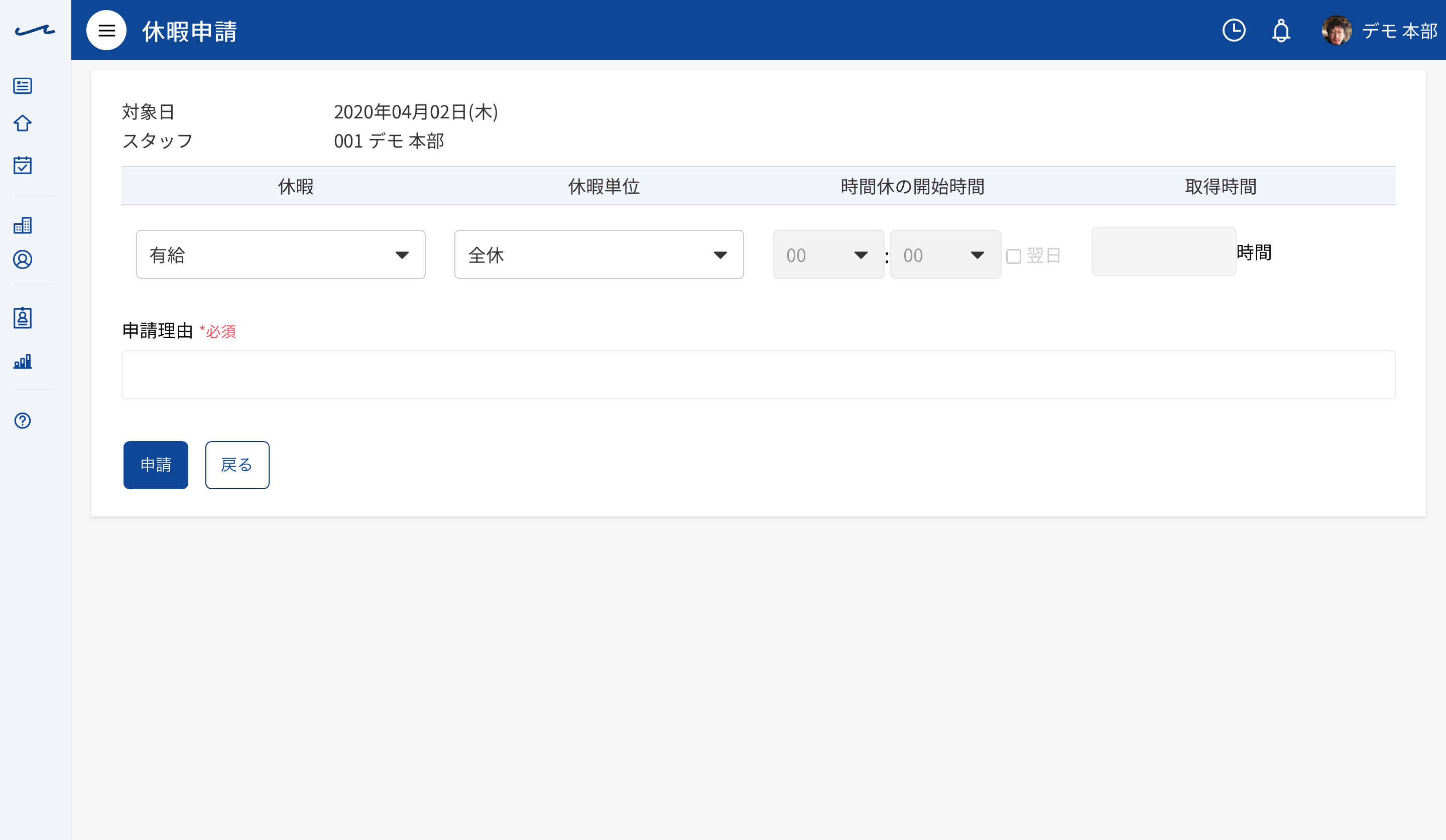
Task: Open デモ 本部 user menu
Action: click(x=1399, y=31)
